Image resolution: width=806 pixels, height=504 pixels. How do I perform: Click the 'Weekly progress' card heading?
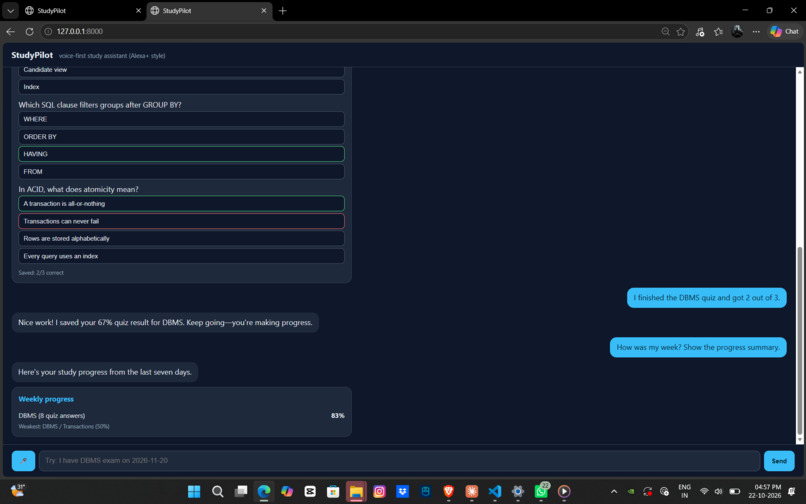coord(46,399)
